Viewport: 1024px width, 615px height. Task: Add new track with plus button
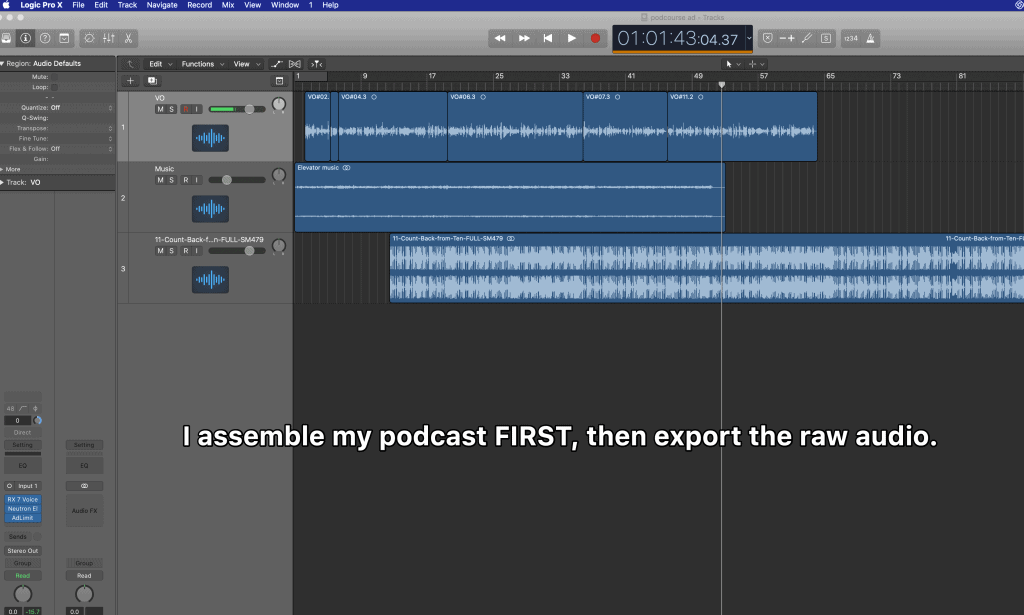[x=131, y=81]
